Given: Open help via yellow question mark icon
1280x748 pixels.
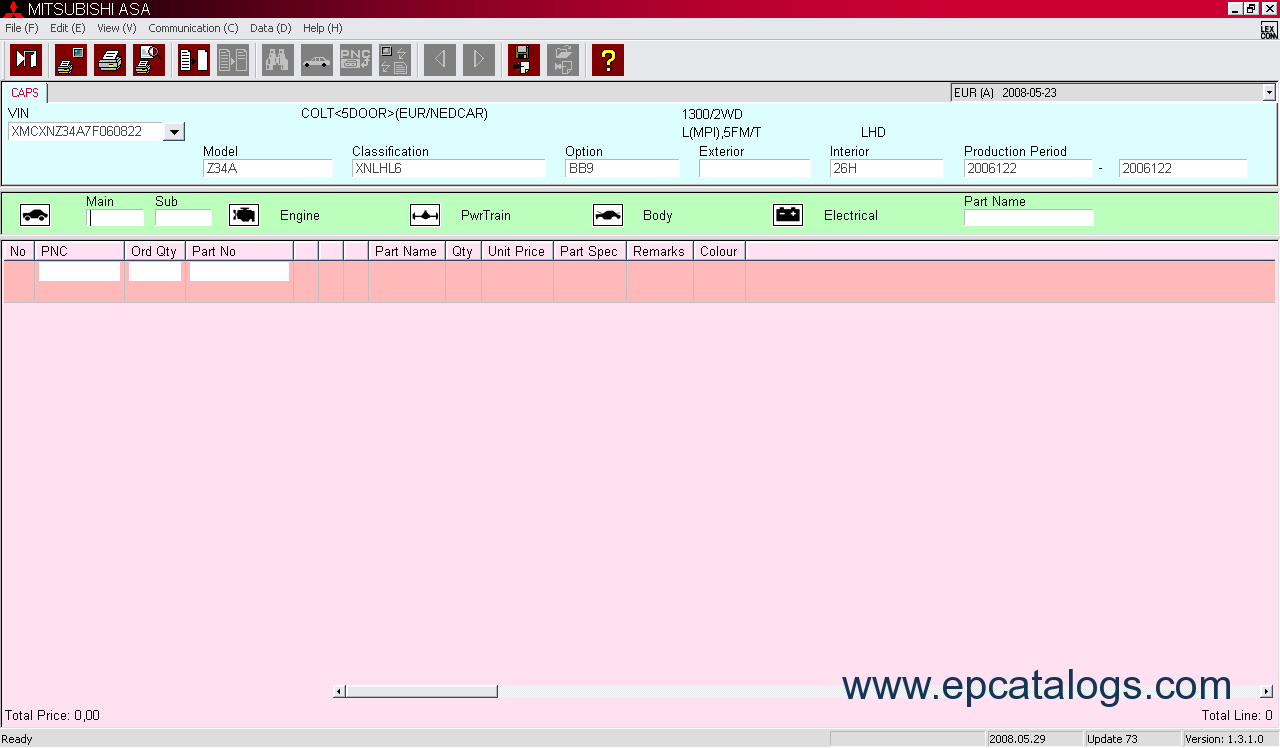Looking at the screenshot, I should (608, 60).
